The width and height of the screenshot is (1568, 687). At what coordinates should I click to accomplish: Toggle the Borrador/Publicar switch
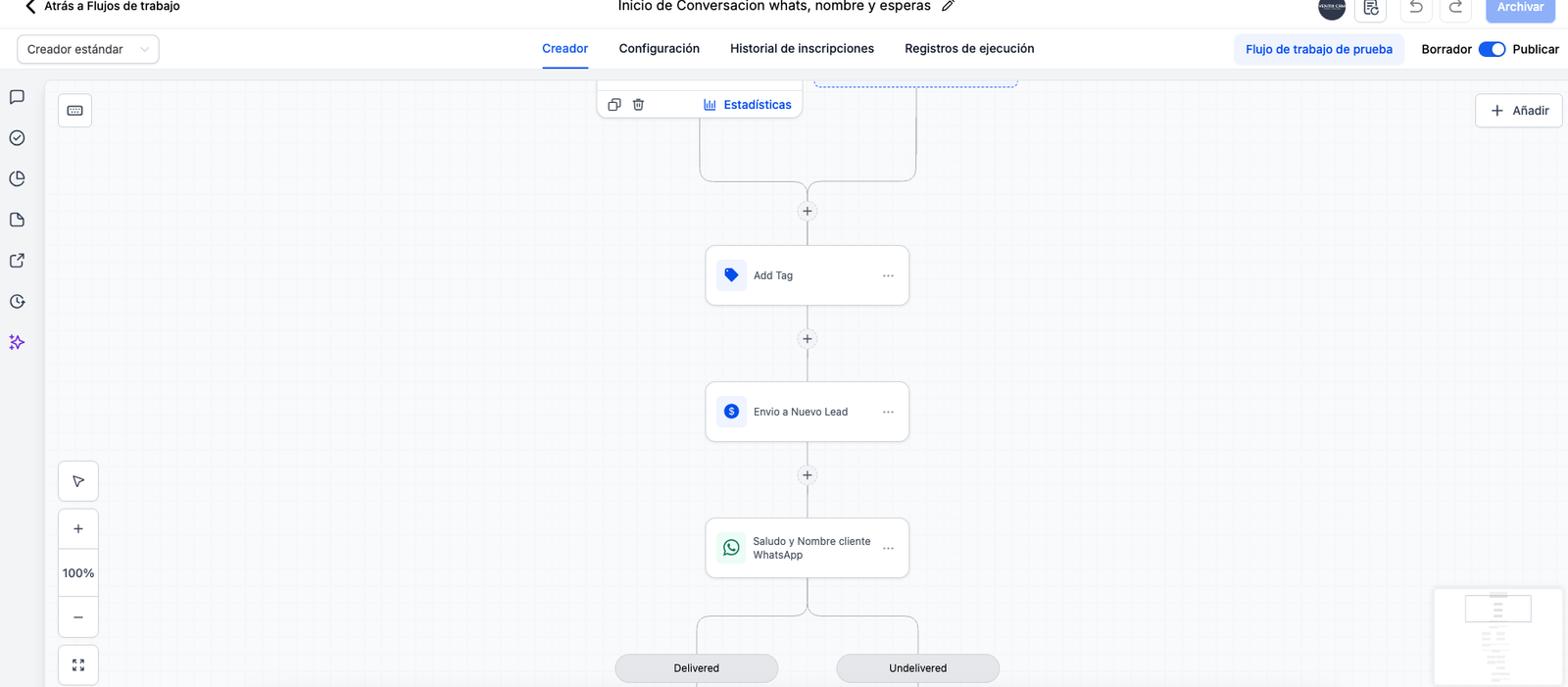1492,49
